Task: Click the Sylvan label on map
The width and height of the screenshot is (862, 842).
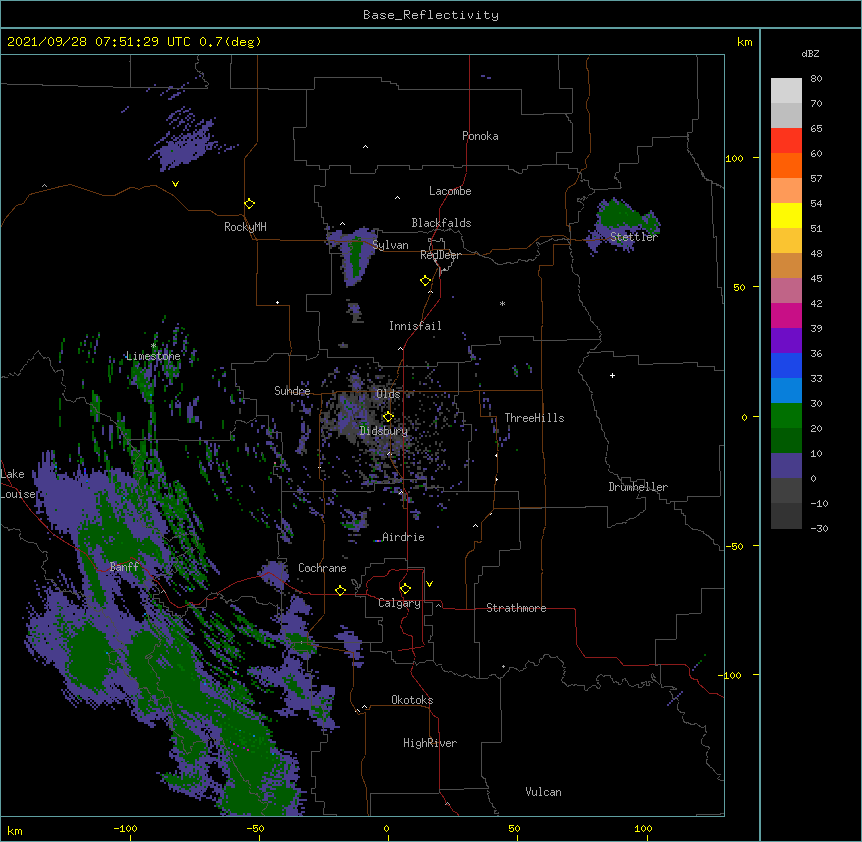Action: point(390,245)
